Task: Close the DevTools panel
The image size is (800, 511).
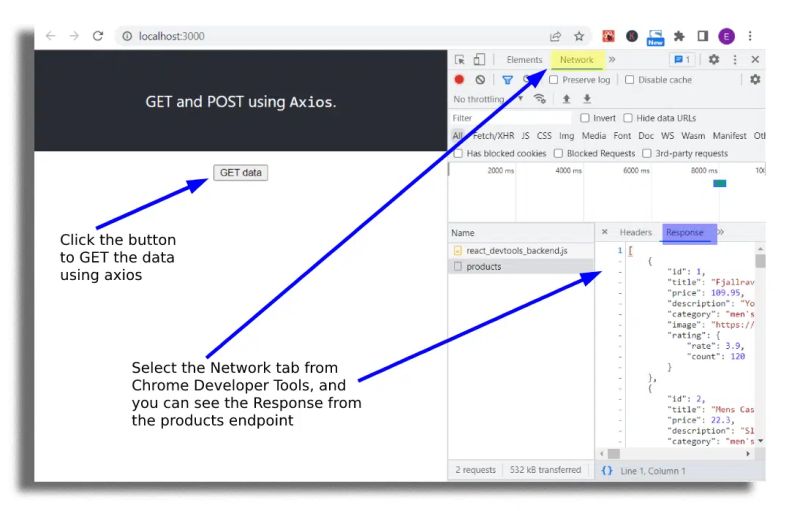Action: tap(755, 60)
